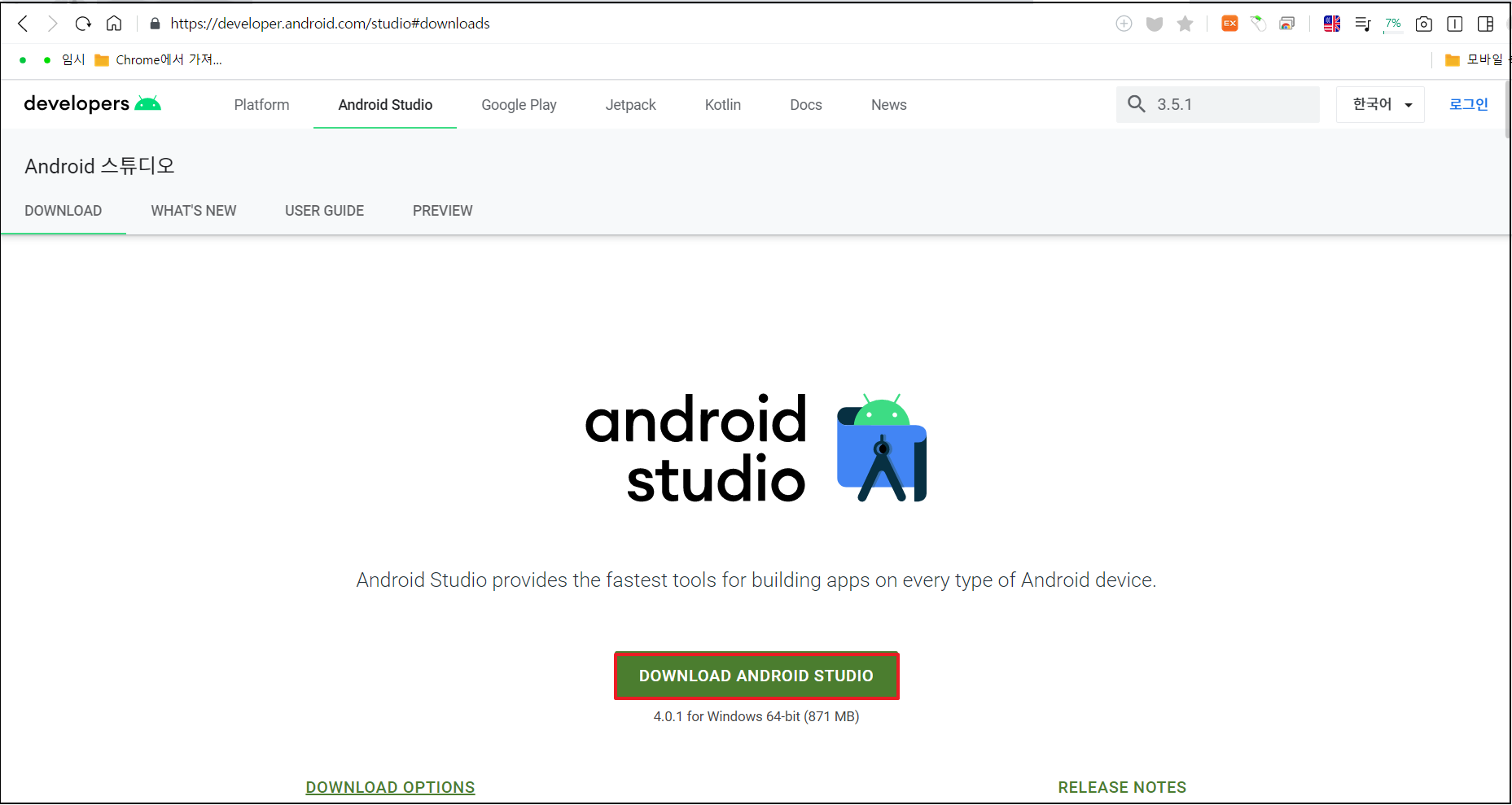Click the 'Android Studio provides the fastest tools' tagline

[756, 580]
